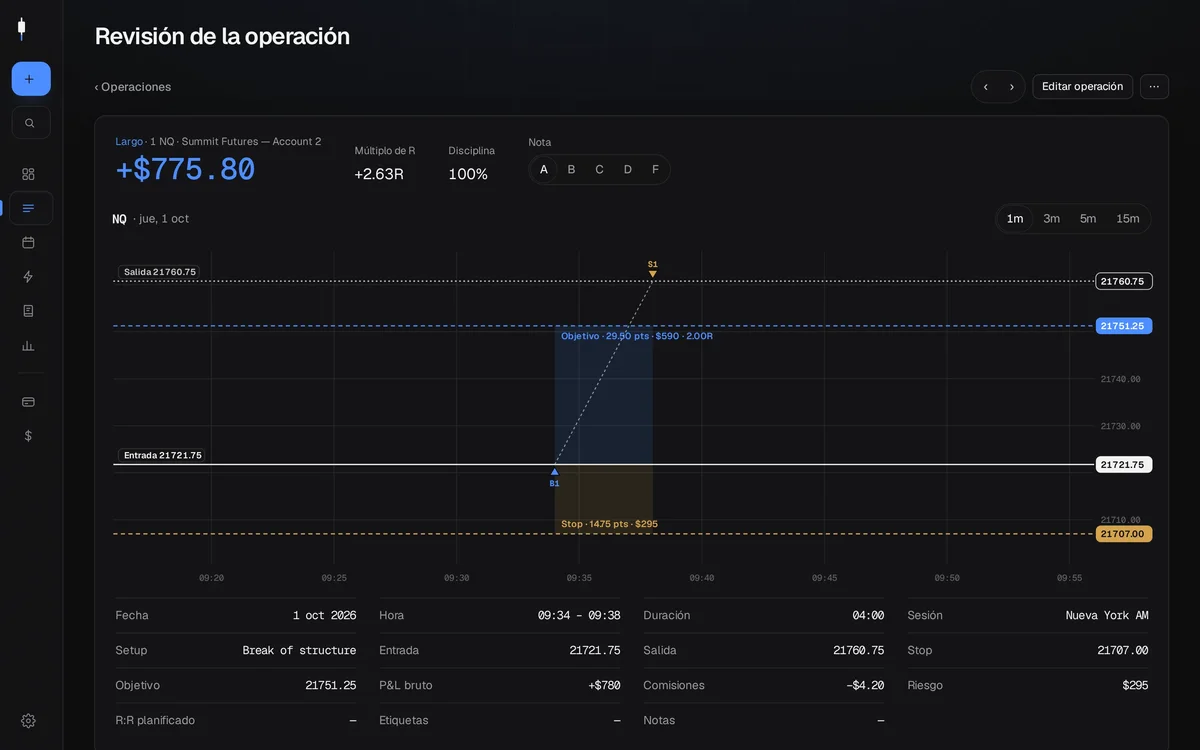This screenshot has width=1200, height=750.
Task: Open the calendar icon in sidebar
Action: (x=28, y=242)
